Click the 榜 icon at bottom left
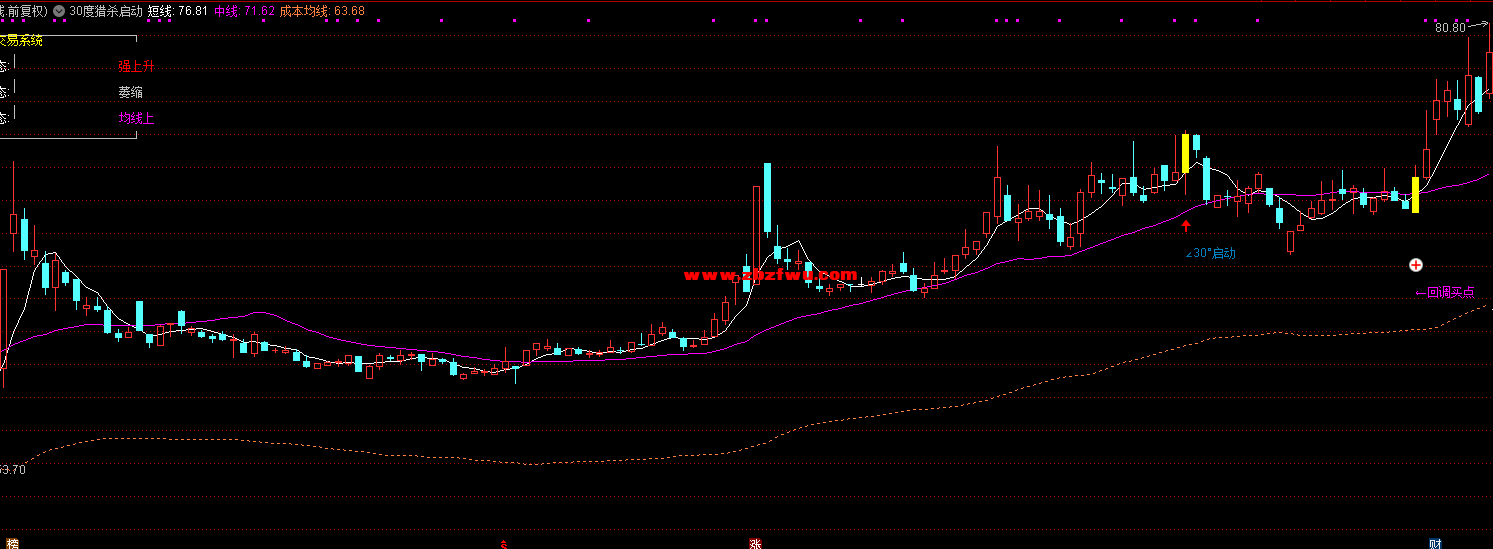The image size is (1493, 549). click(11, 543)
